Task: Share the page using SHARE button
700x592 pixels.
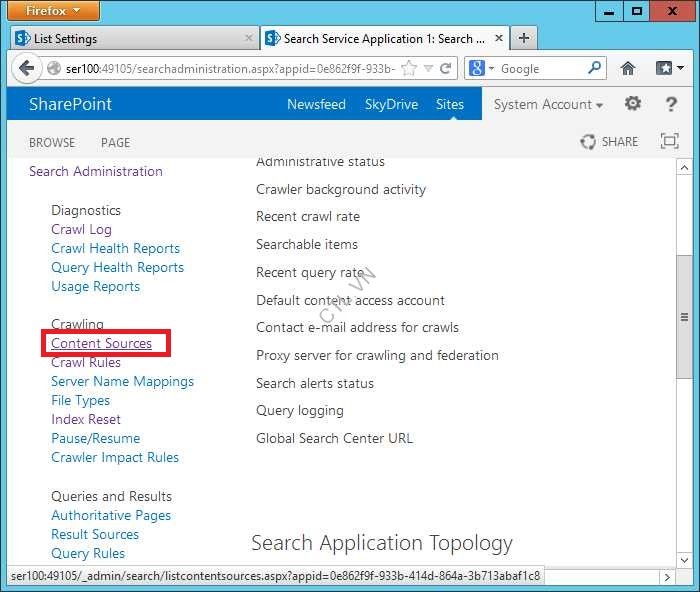Action: [609, 142]
